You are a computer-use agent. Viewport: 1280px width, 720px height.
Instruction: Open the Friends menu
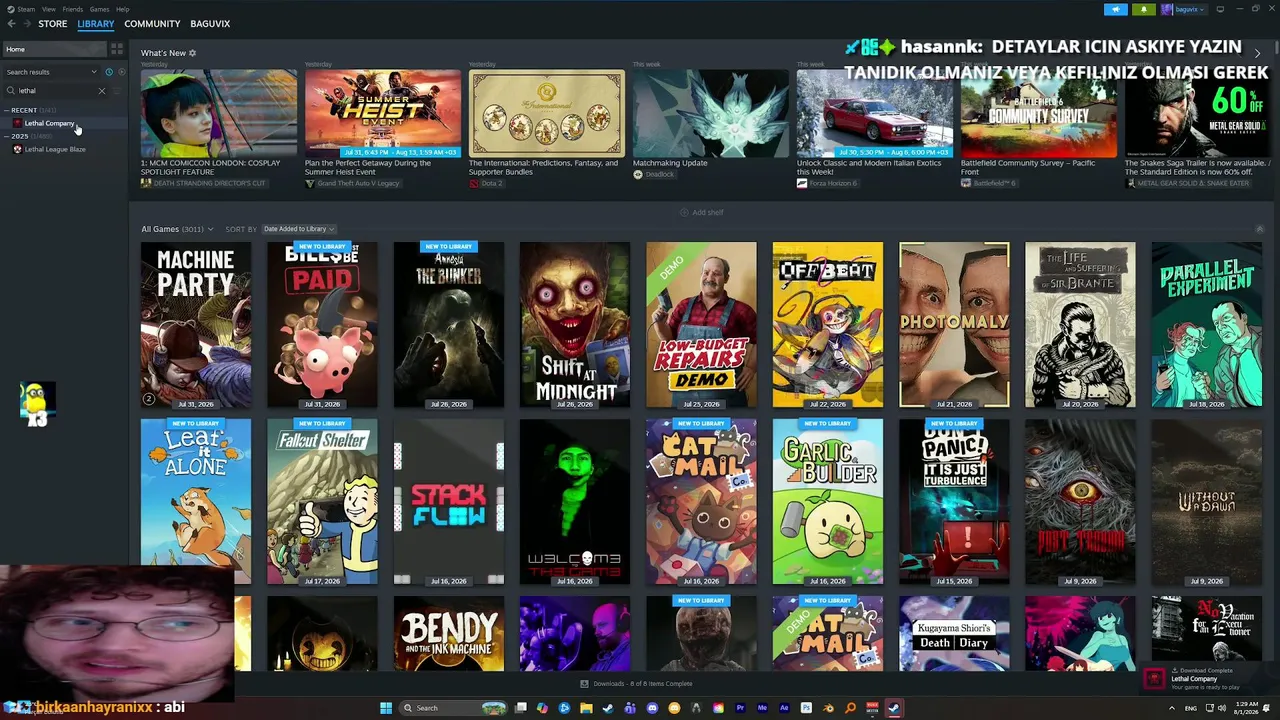coord(73,9)
